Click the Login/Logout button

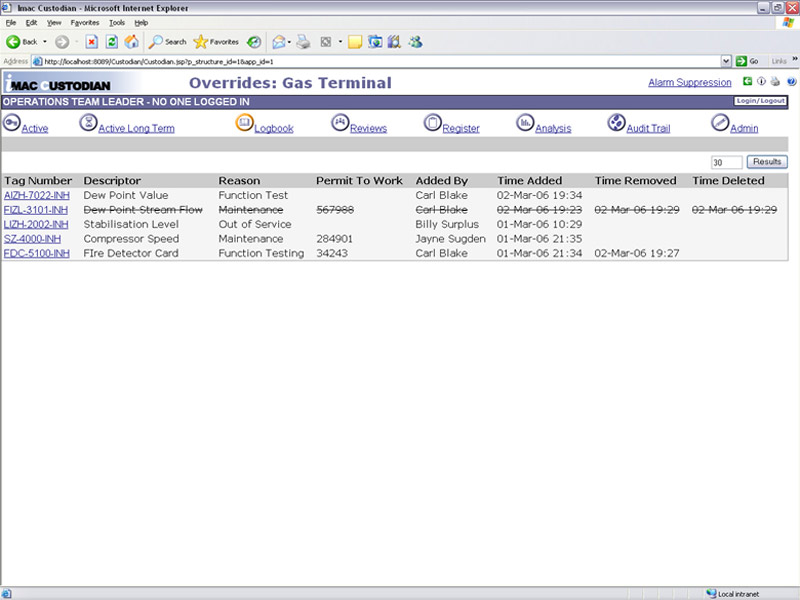[760, 101]
